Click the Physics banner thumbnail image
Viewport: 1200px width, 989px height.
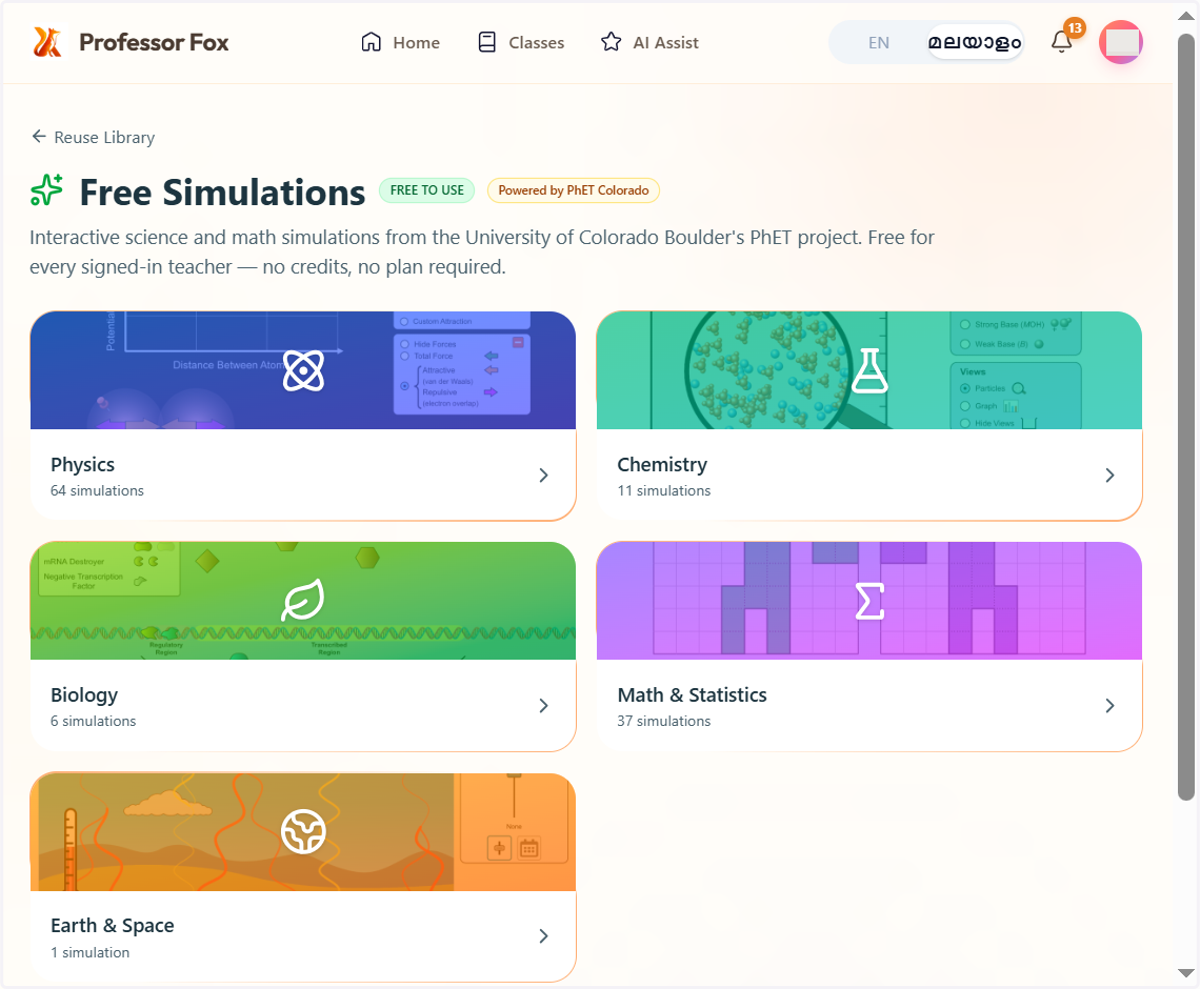coord(303,370)
